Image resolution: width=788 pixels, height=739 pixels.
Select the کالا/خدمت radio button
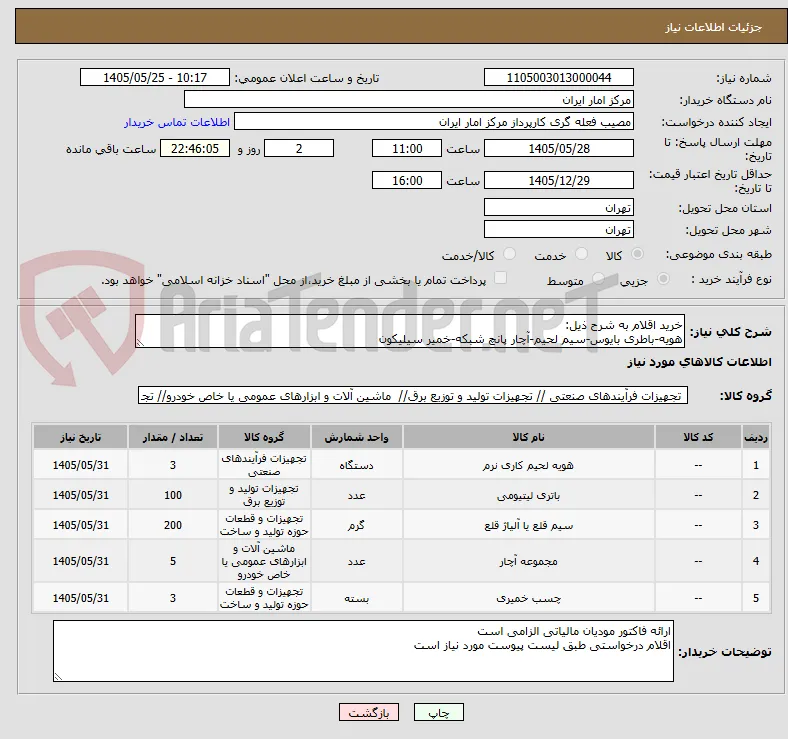[x=510, y=254]
